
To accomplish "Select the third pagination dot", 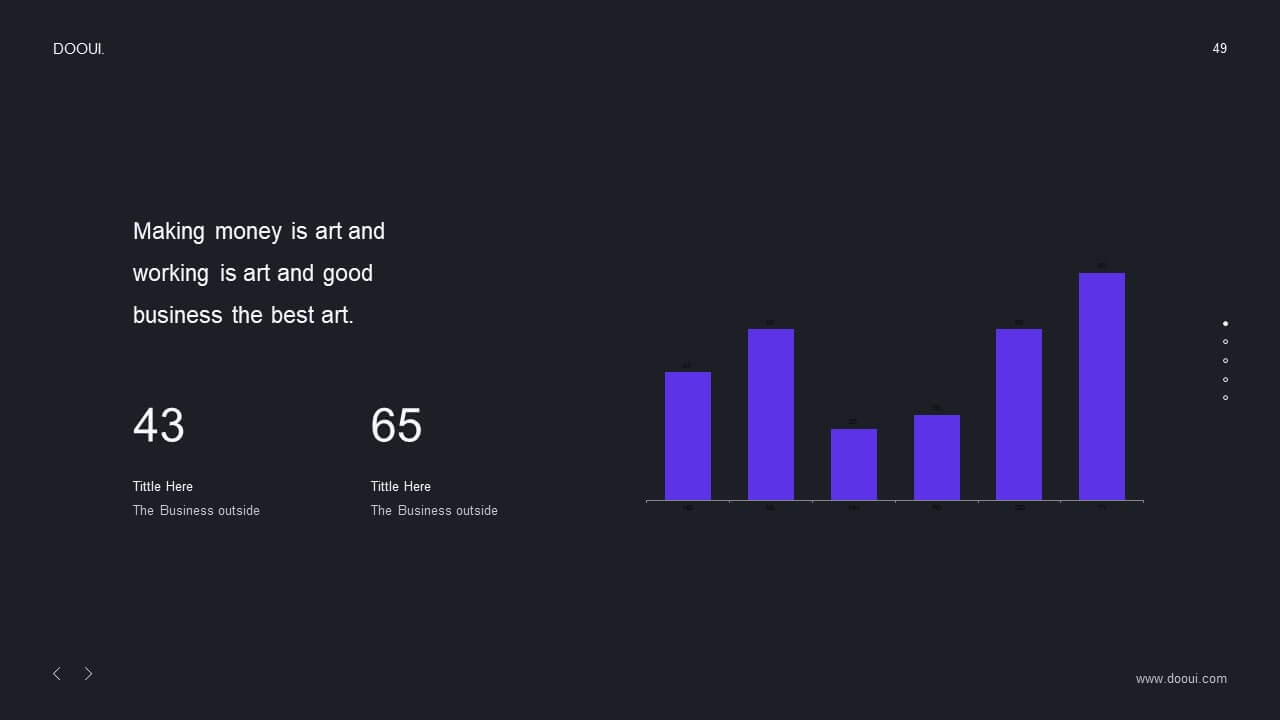I will [x=1225, y=360].
